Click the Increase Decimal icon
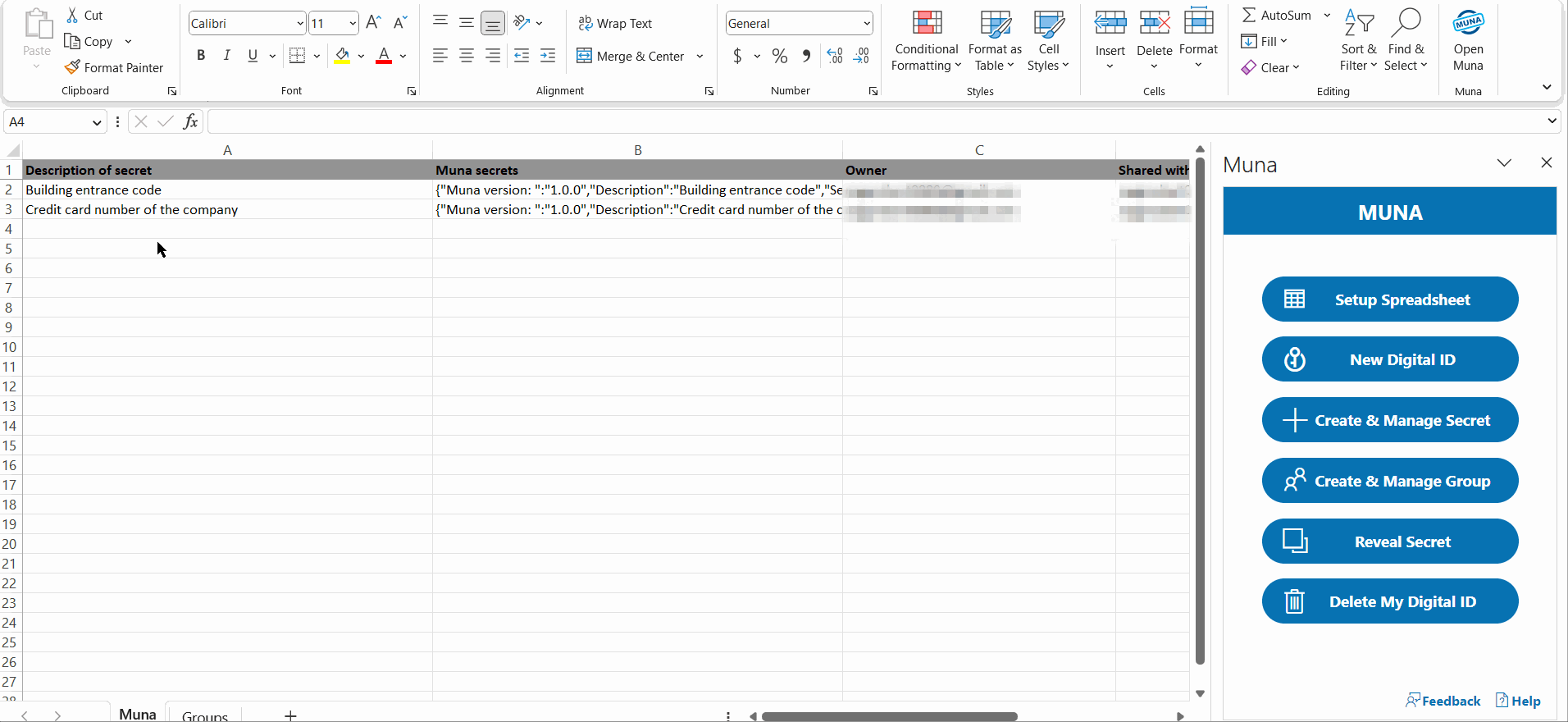 point(835,56)
